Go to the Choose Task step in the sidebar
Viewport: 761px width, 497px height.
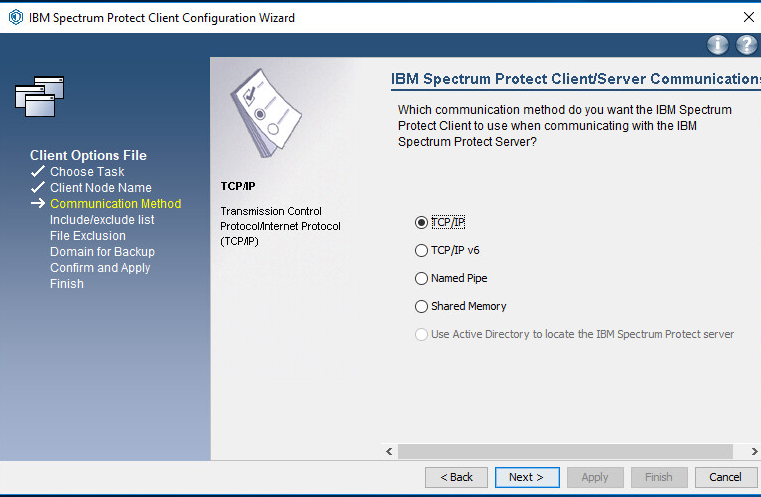(87, 171)
